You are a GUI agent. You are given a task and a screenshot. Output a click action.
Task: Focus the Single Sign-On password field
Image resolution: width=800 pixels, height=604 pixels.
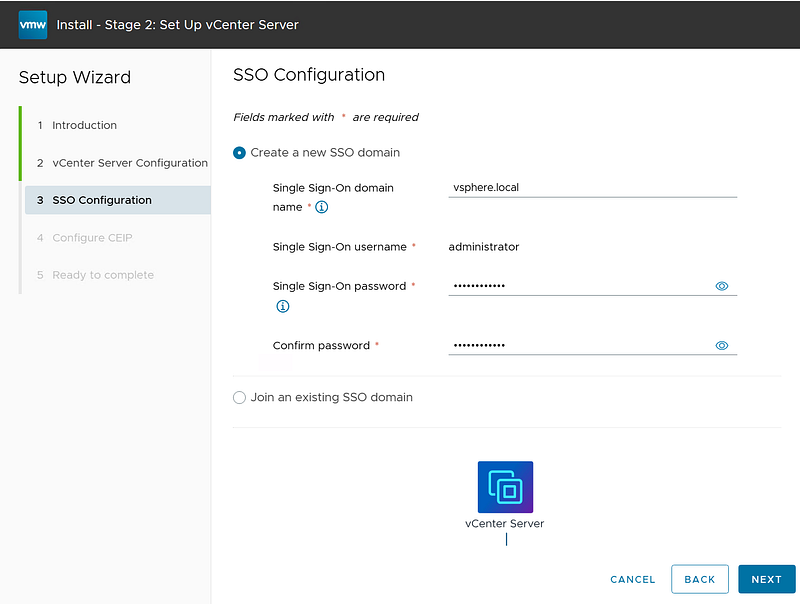coord(578,286)
